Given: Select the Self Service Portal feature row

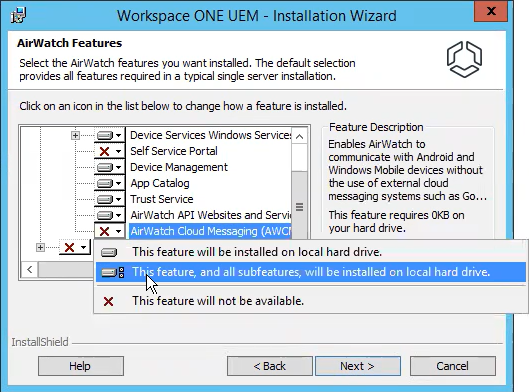Looking at the screenshot, I should pos(174,151).
